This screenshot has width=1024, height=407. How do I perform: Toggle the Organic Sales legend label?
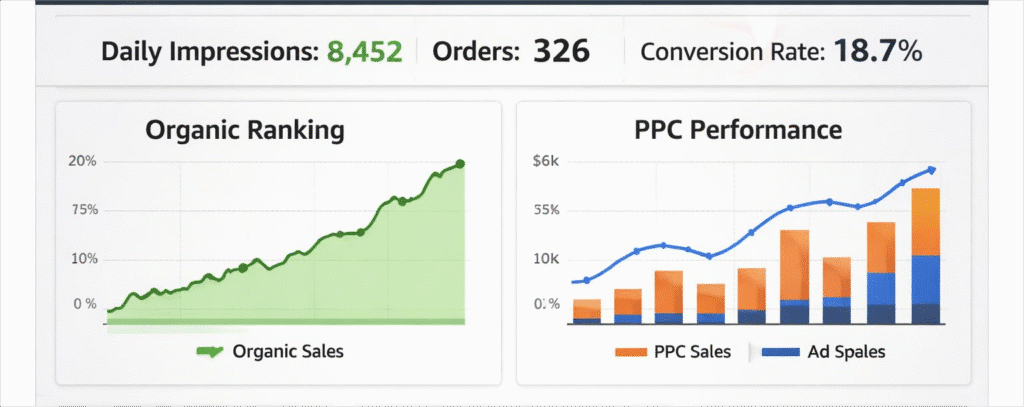point(287,352)
